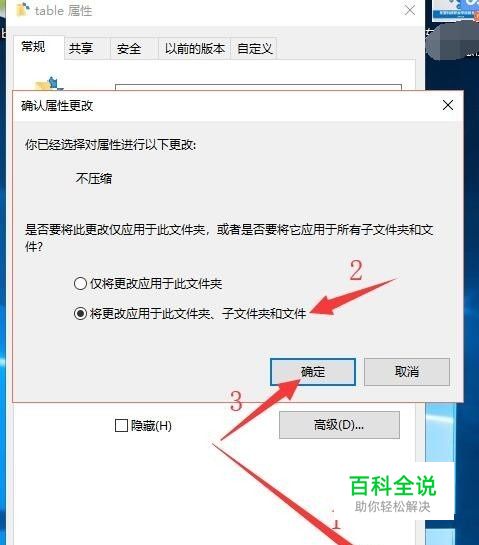Click the folder icon in table 属性 title bar
The width and height of the screenshot is (479, 545).
click(x=23, y=9)
